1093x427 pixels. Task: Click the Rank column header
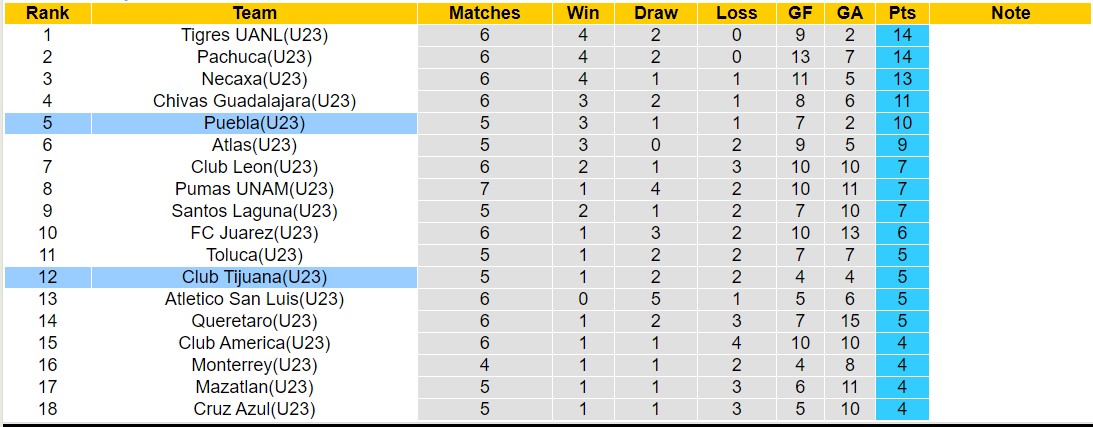coord(47,13)
